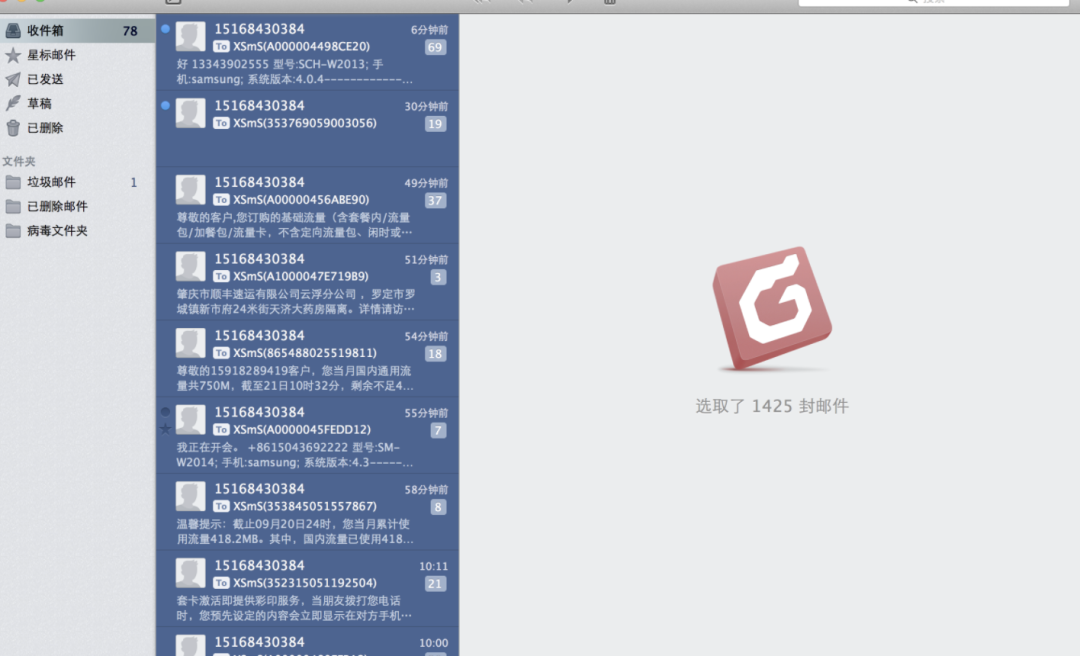
Task: Click sender avatar of 49分钟前 message
Action: pos(190,189)
